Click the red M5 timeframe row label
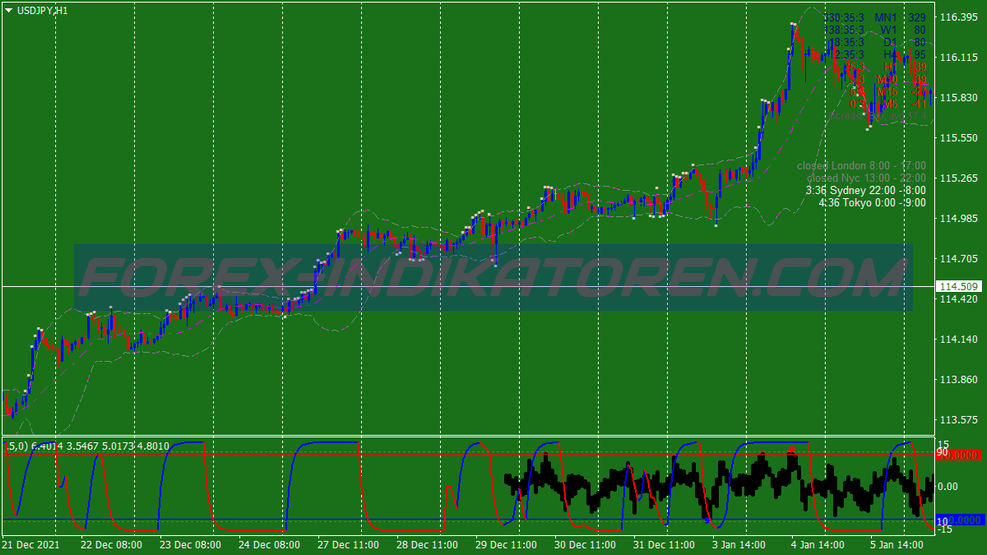 click(889, 104)
